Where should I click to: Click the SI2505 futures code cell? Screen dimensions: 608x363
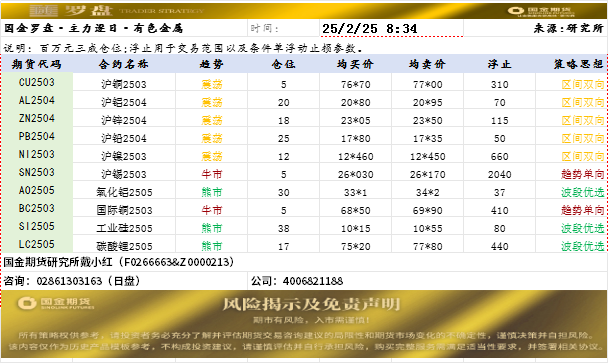tap(37, 226)
